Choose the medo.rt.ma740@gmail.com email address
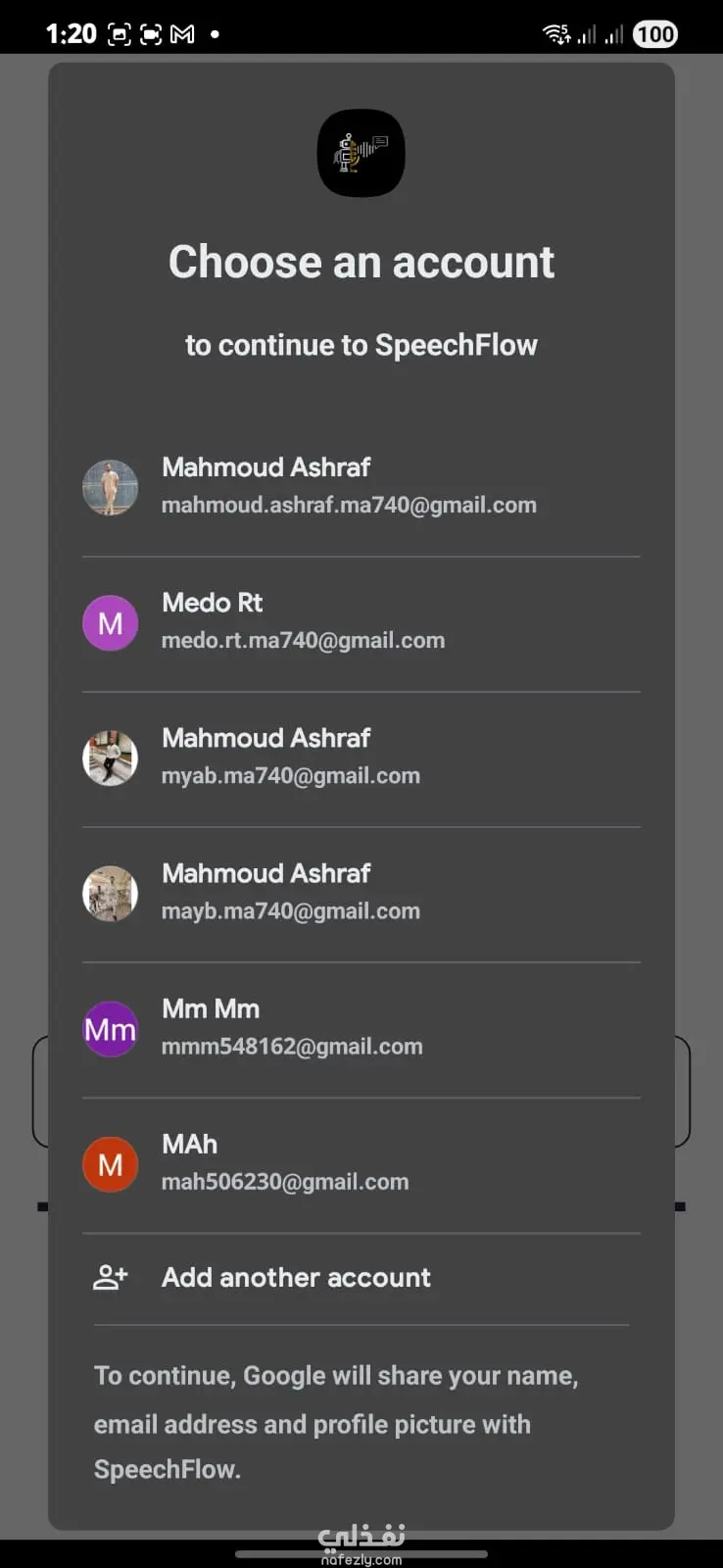This screenshot has height=1568, width=723. click(303, 641)
